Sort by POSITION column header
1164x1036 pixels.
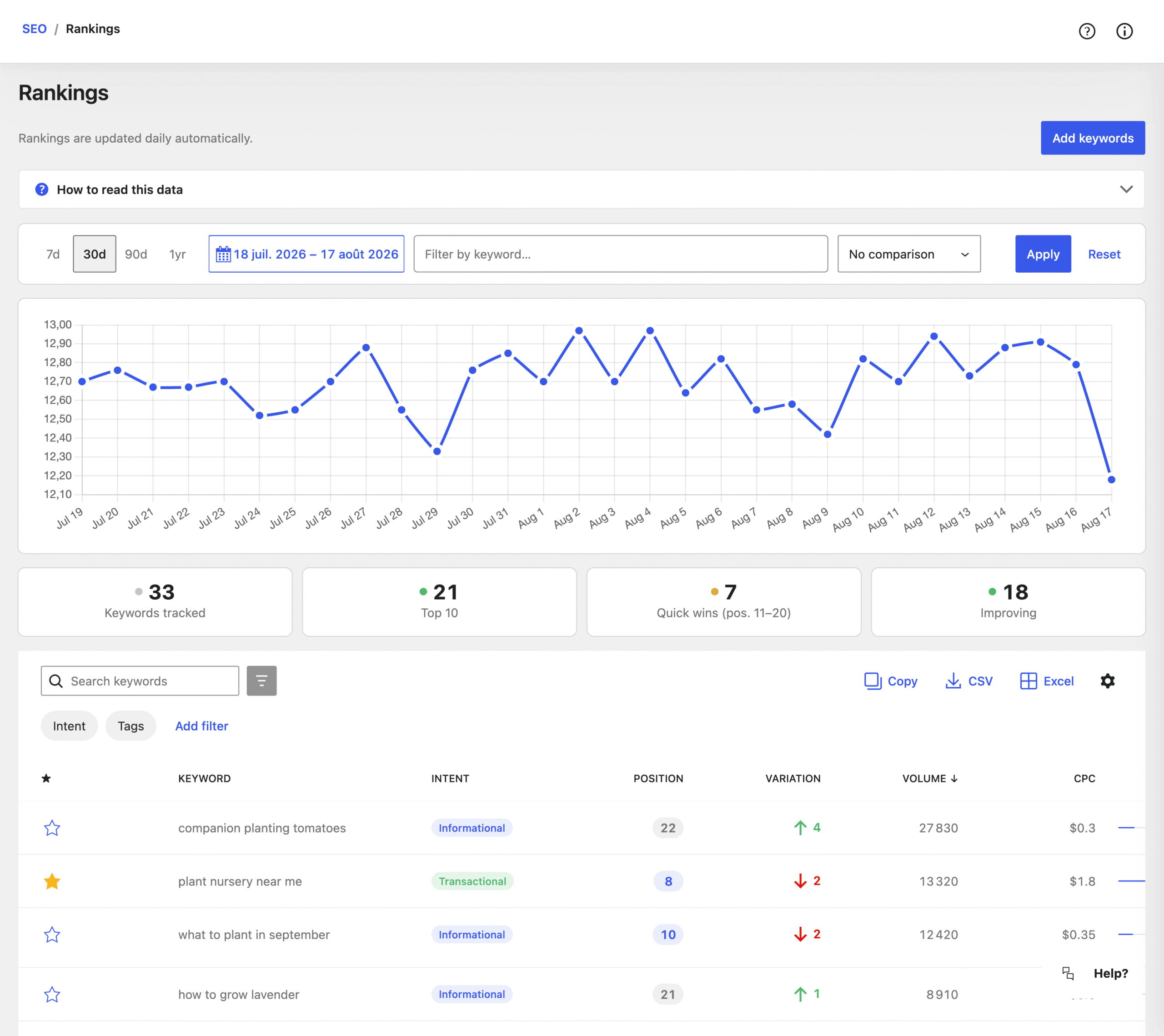[x=658, y=778]
